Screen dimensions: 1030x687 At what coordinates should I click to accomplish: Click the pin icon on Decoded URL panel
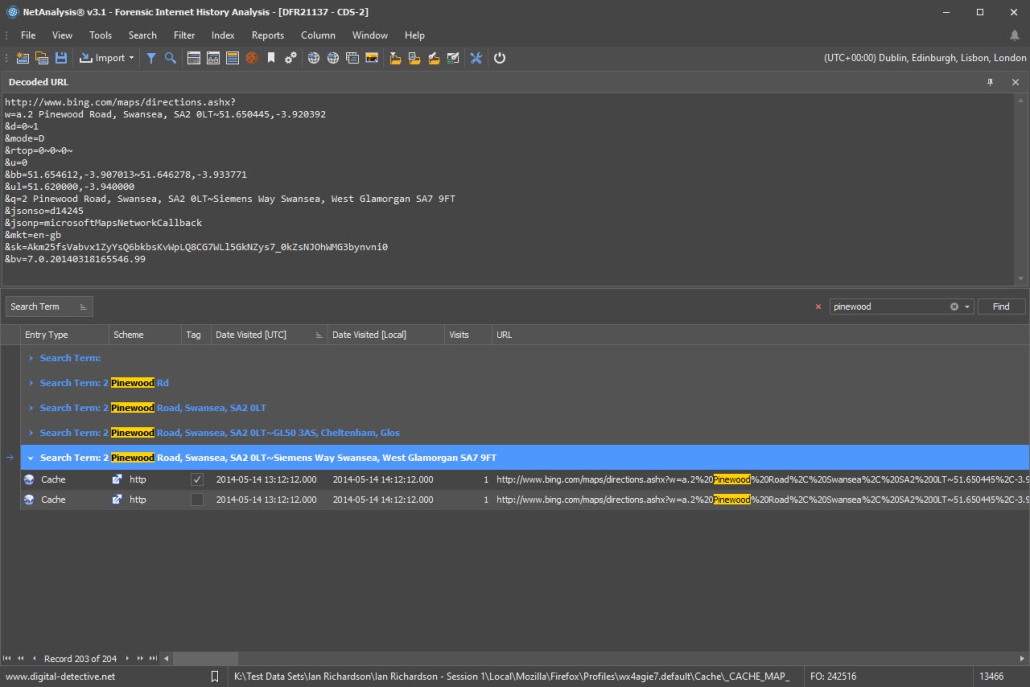(990, 82)
